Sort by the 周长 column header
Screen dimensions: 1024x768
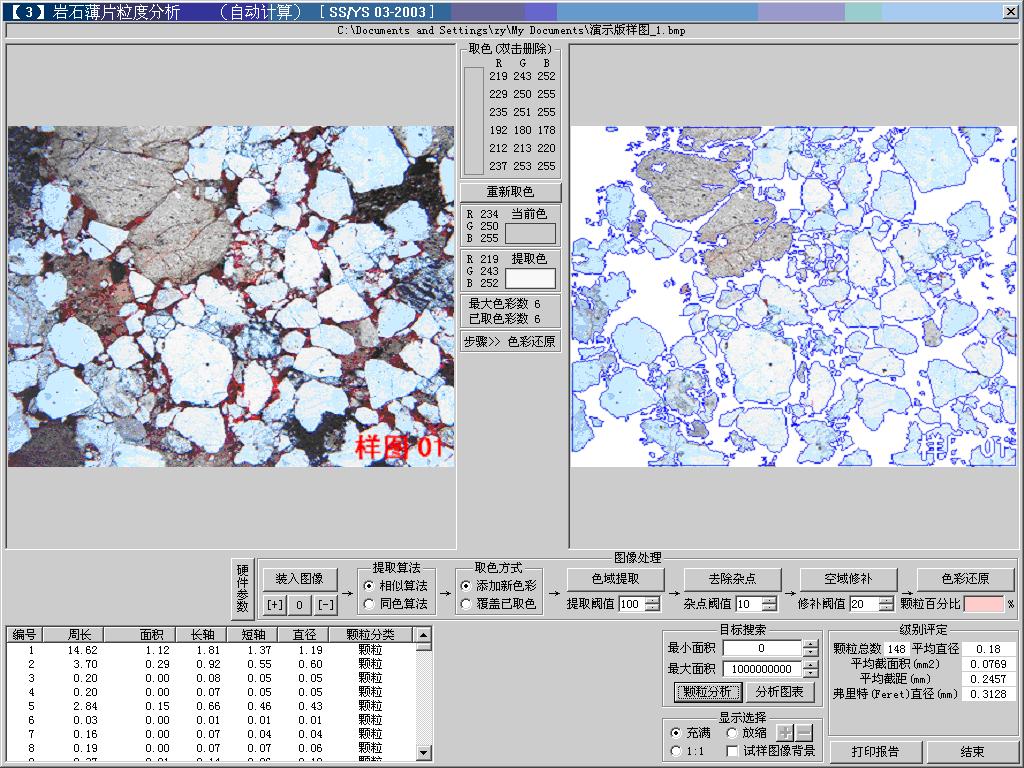(x=80, y=634)
